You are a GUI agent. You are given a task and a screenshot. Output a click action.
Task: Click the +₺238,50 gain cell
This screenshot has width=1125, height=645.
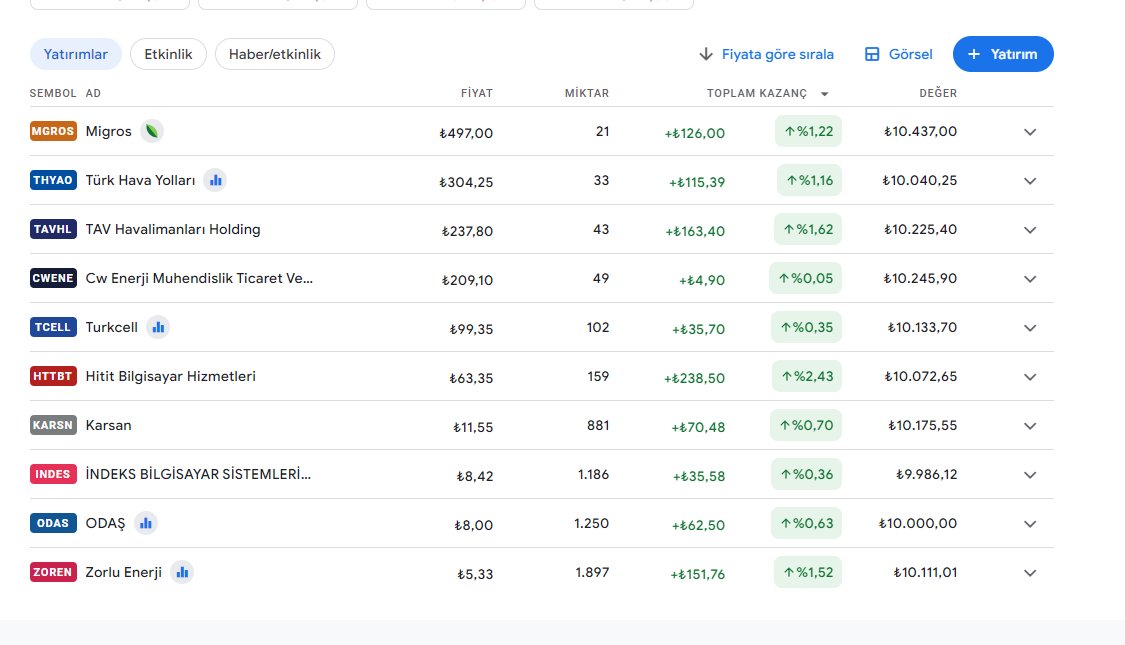[695, 378]
